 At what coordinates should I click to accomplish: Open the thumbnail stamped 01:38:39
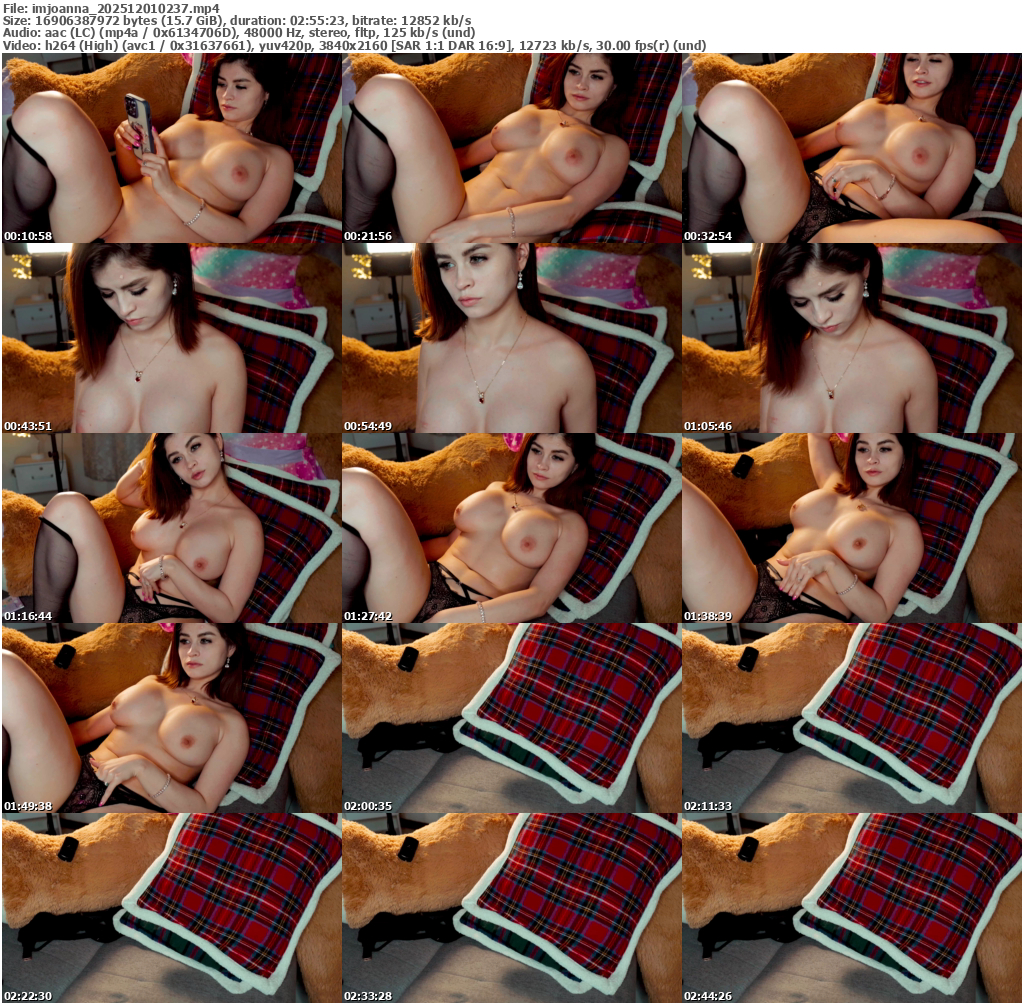pos(852,528)
